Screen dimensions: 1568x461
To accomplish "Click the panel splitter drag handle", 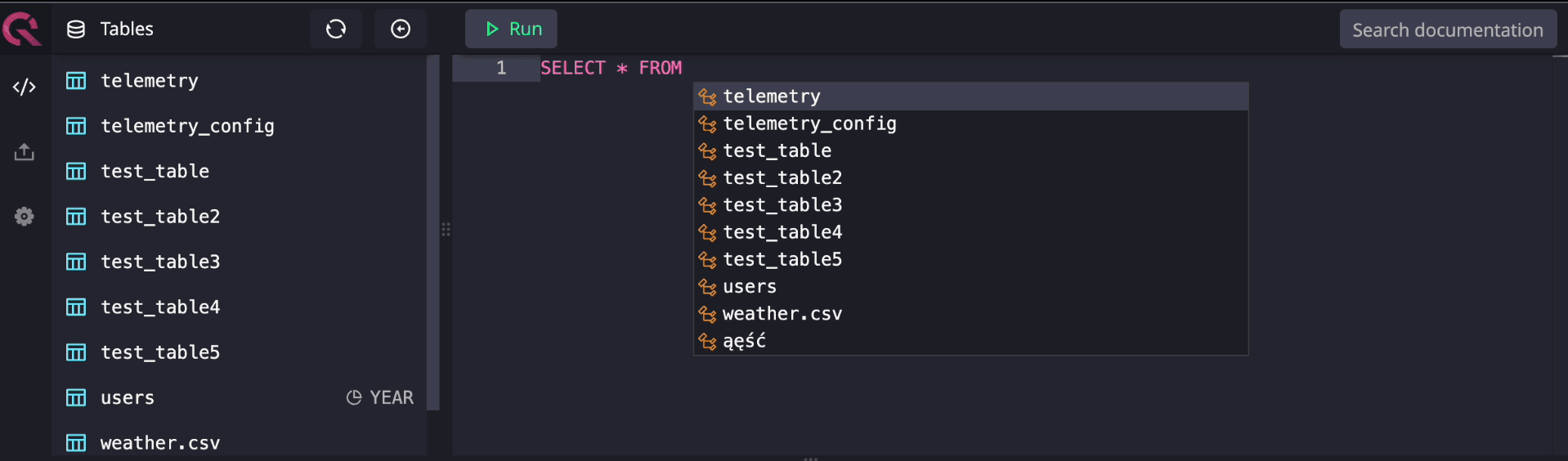I will click(x=446, y=230).
